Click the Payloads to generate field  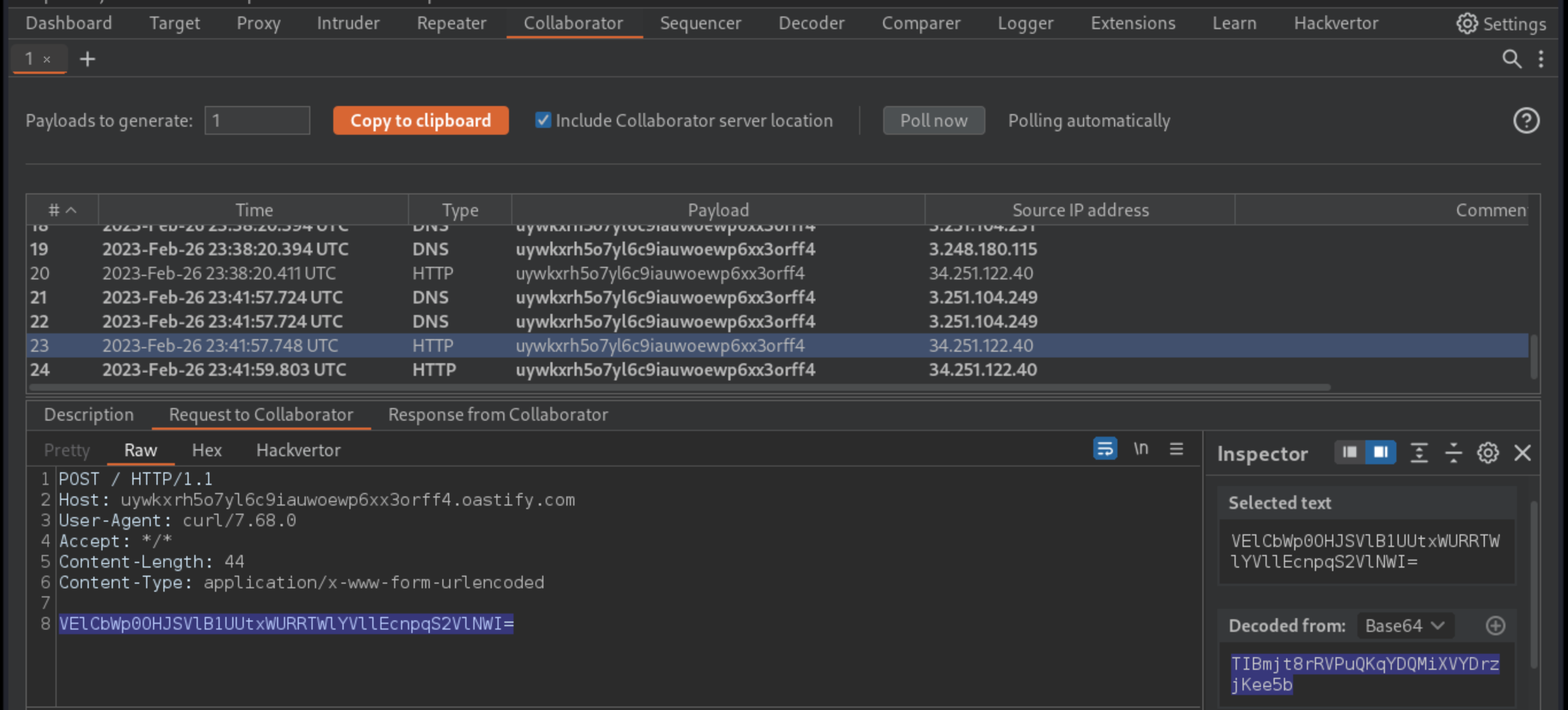[x=258, y=120]
